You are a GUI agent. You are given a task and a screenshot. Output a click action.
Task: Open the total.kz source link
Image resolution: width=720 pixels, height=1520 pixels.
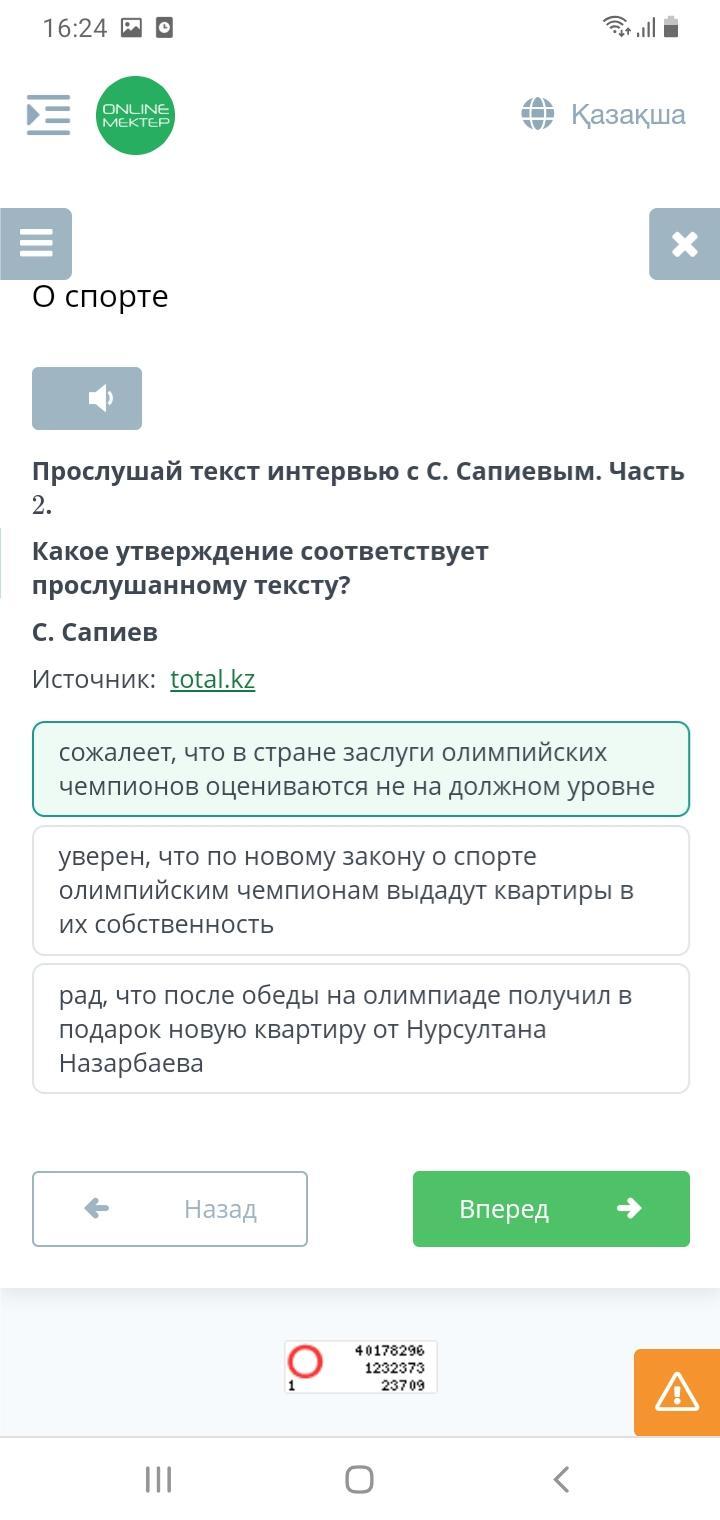tap(212, 679)
